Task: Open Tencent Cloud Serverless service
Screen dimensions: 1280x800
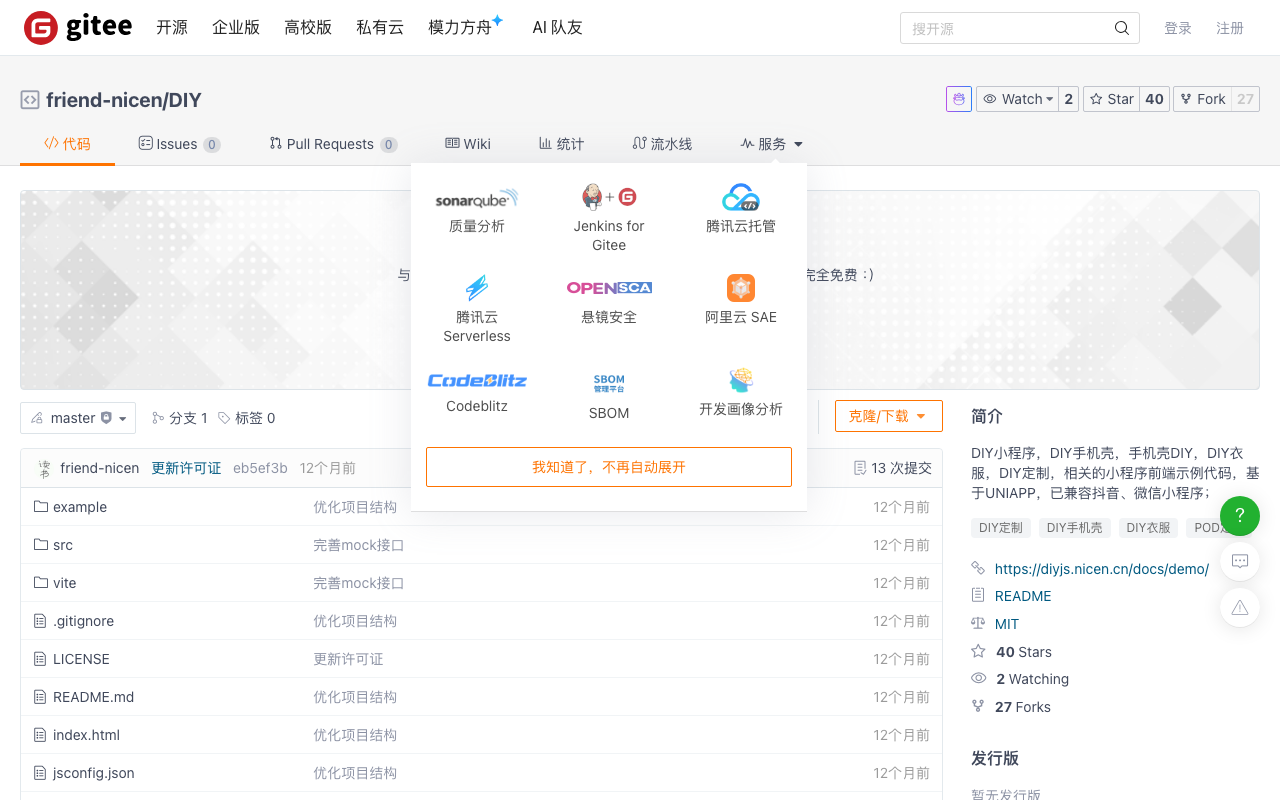Action: [477, 309]
